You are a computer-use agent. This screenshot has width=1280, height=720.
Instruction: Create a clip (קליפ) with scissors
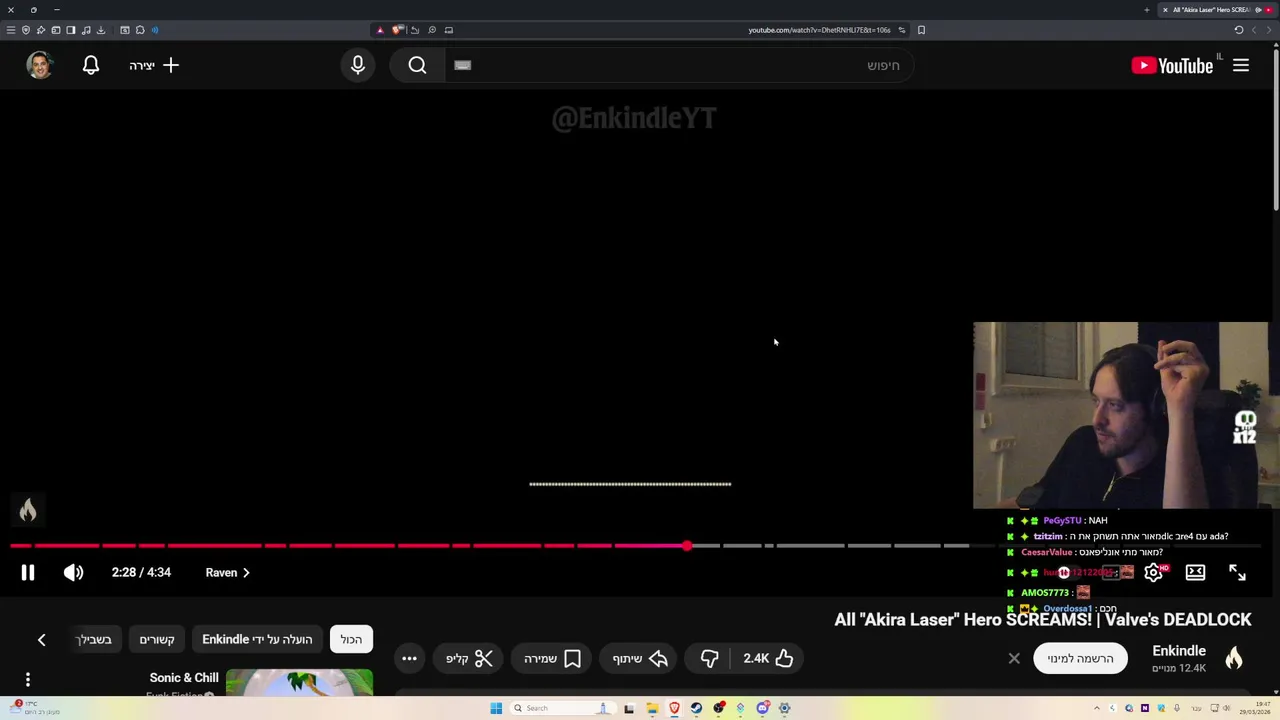[469, 658]
